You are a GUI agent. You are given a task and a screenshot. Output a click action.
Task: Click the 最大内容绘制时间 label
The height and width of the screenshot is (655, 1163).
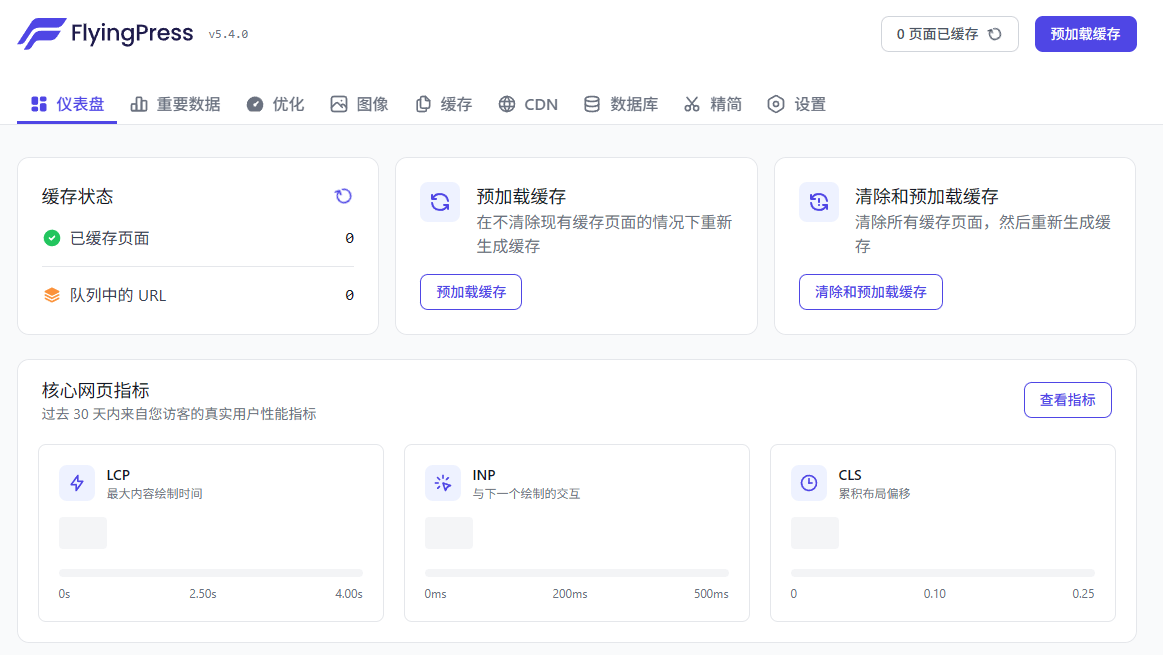pos(154,494)
